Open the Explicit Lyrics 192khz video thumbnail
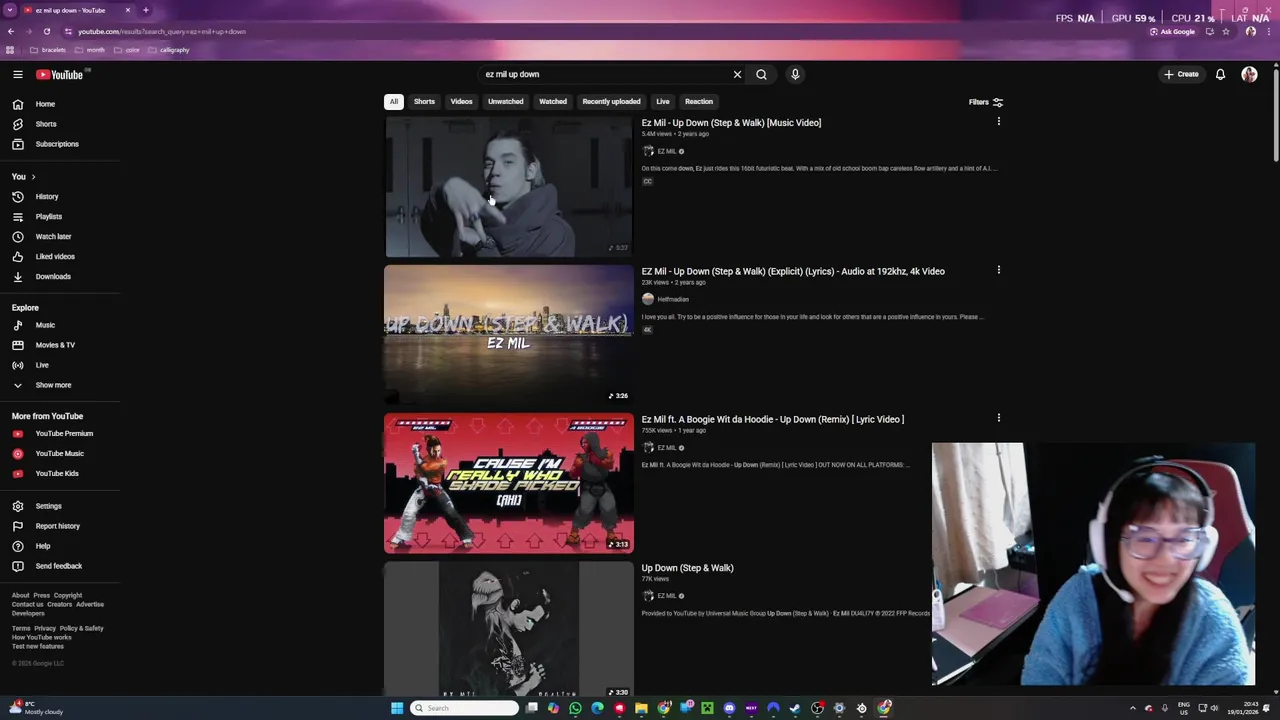The width and height of the screenshot is (1280, 720). coord(509,335)
